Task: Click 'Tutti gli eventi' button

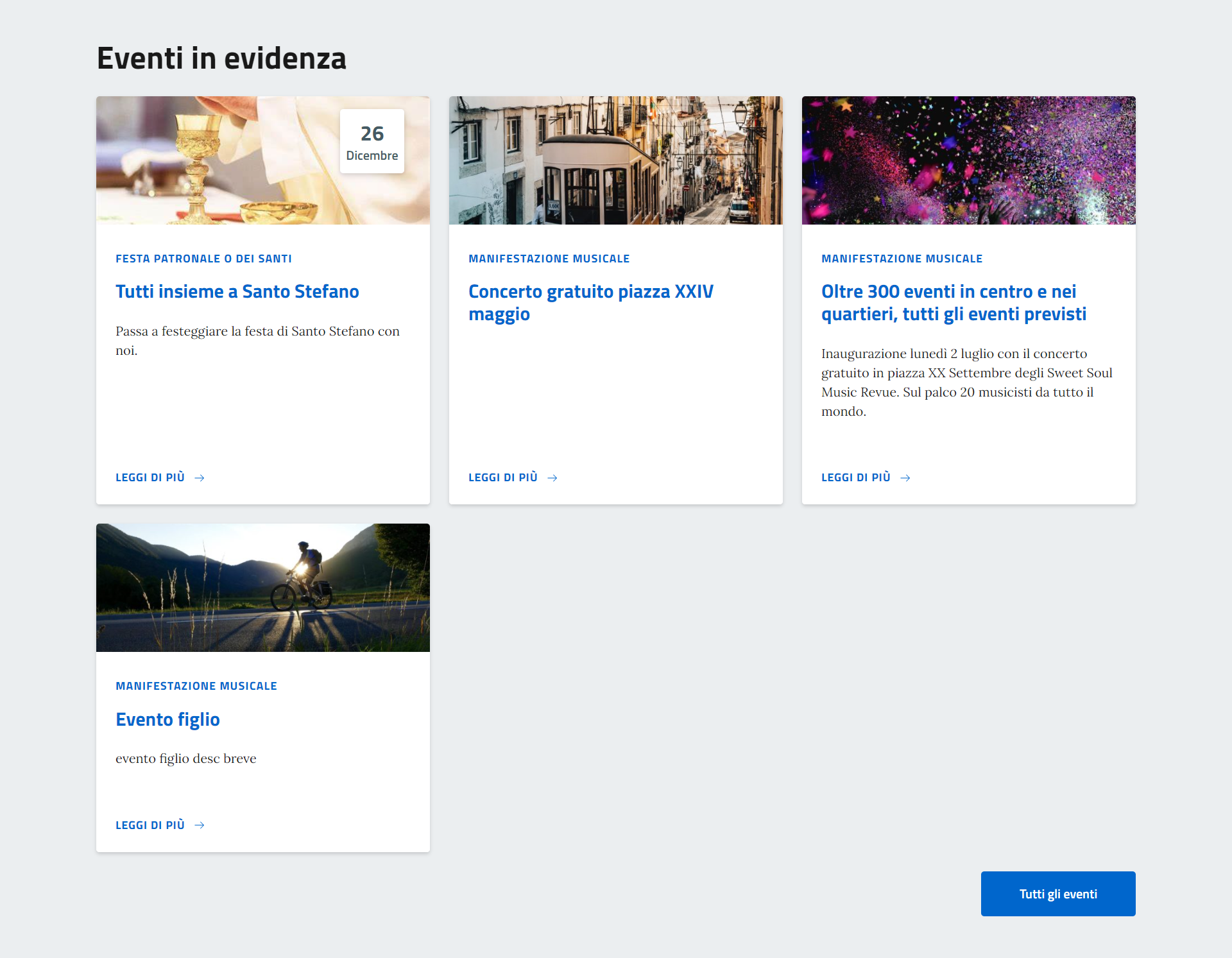Action: click(1057, 894)
